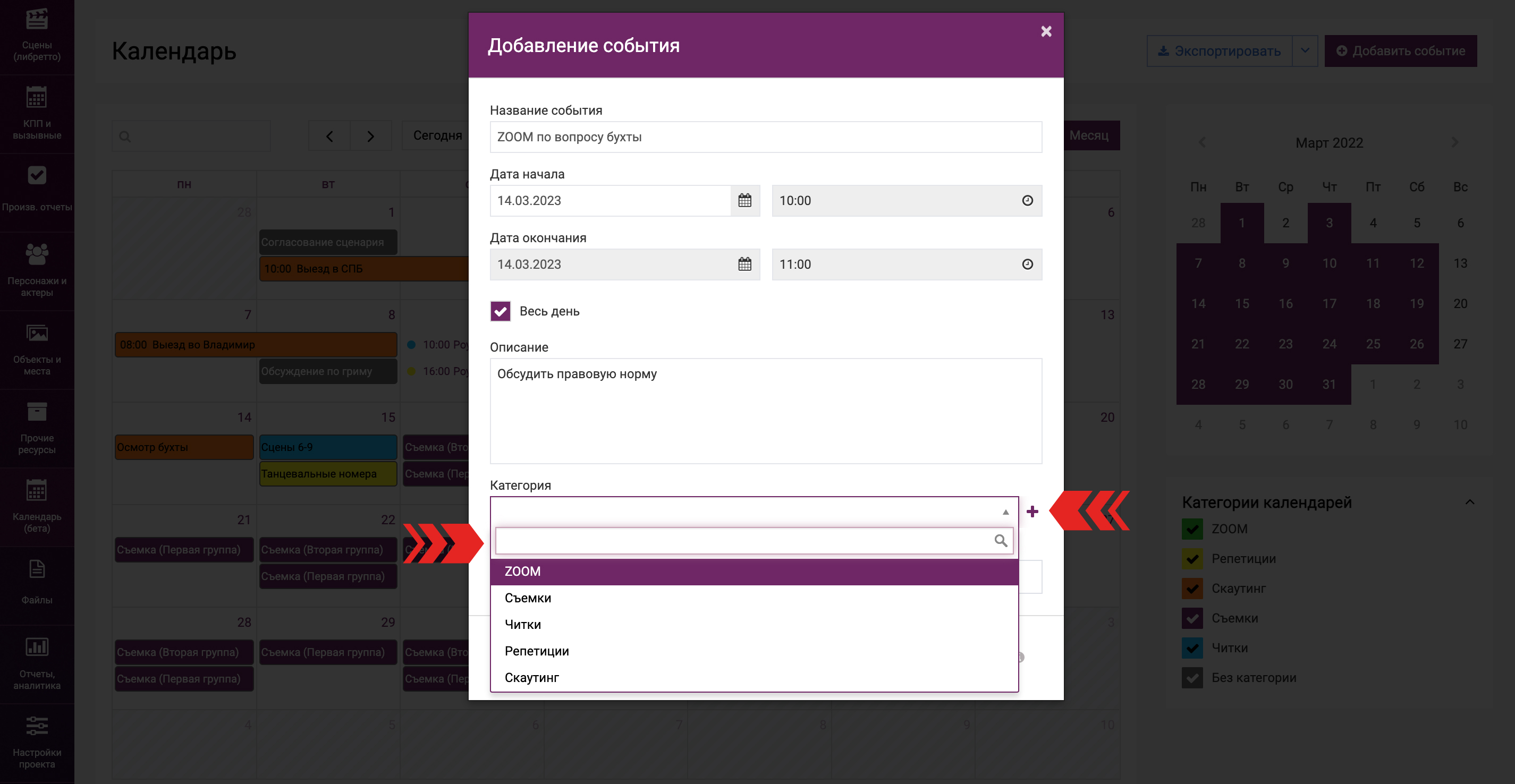
Task: Edit start time field 10:00
Action: [x=907, y=200]
